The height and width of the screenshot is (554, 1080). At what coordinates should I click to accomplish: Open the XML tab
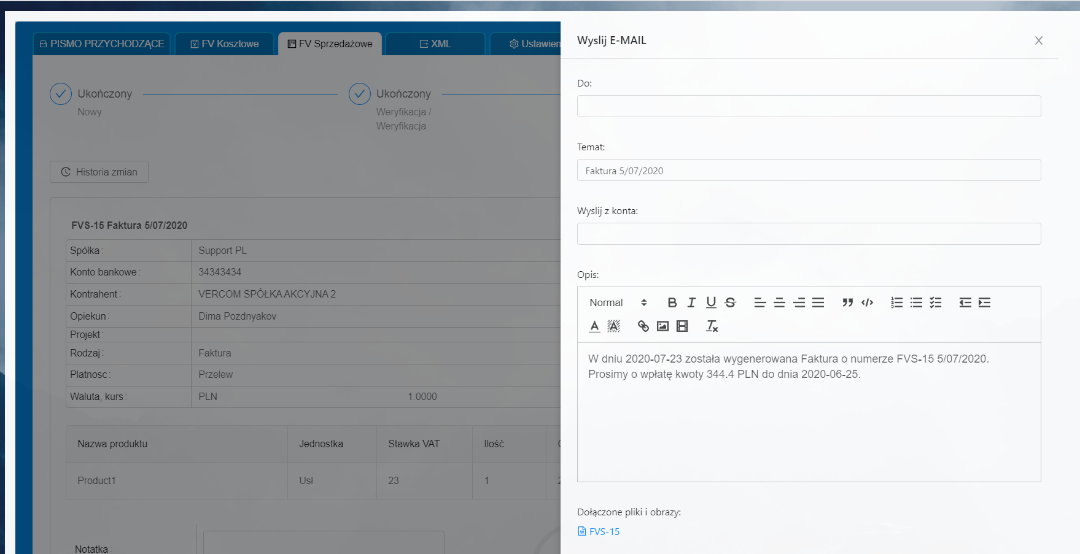pyautogui.click(x=435, y=43)
